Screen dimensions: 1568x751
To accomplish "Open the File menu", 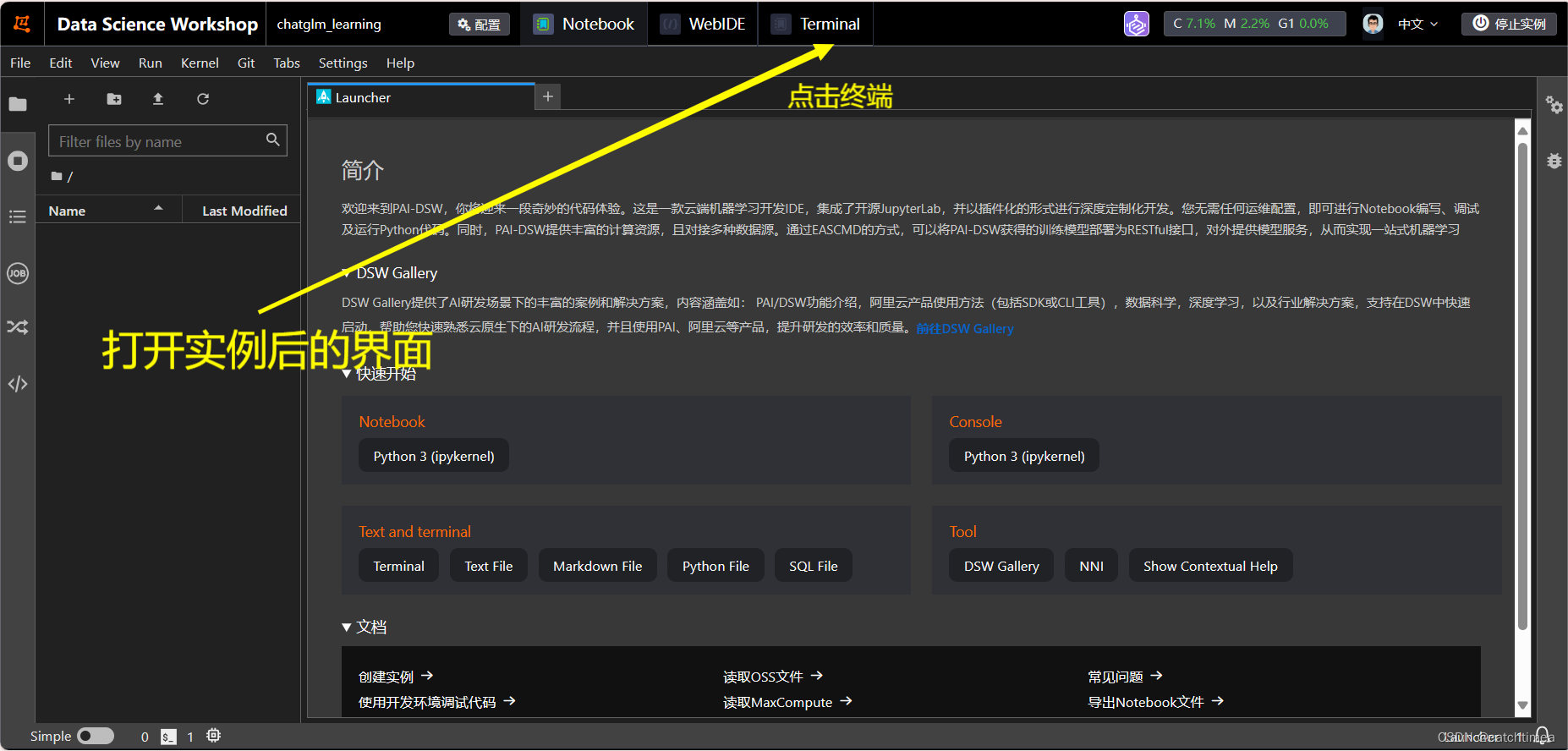I will point(20,63).
